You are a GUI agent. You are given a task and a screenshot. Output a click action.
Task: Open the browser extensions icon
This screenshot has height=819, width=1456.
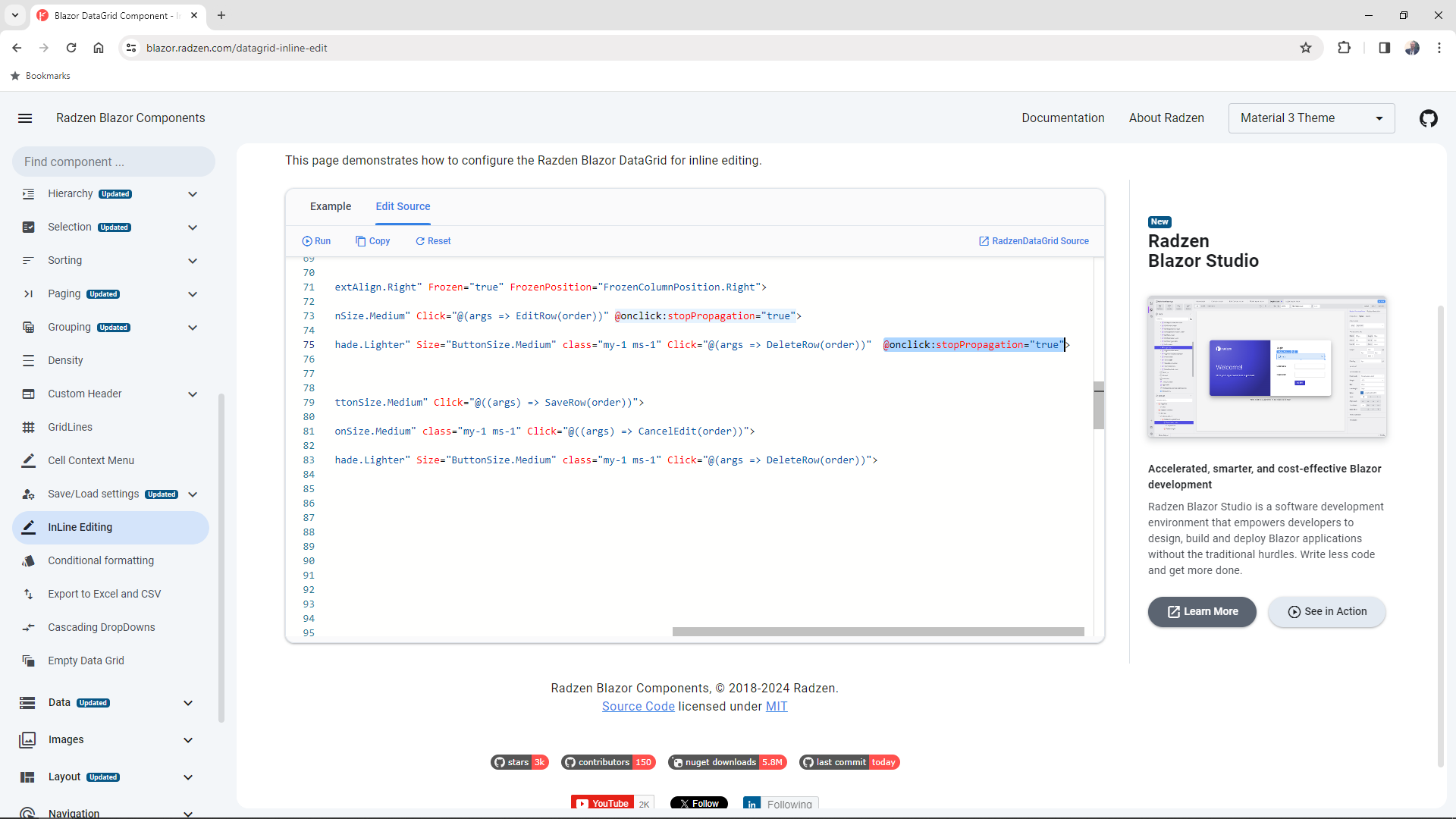pos(1344,48)
